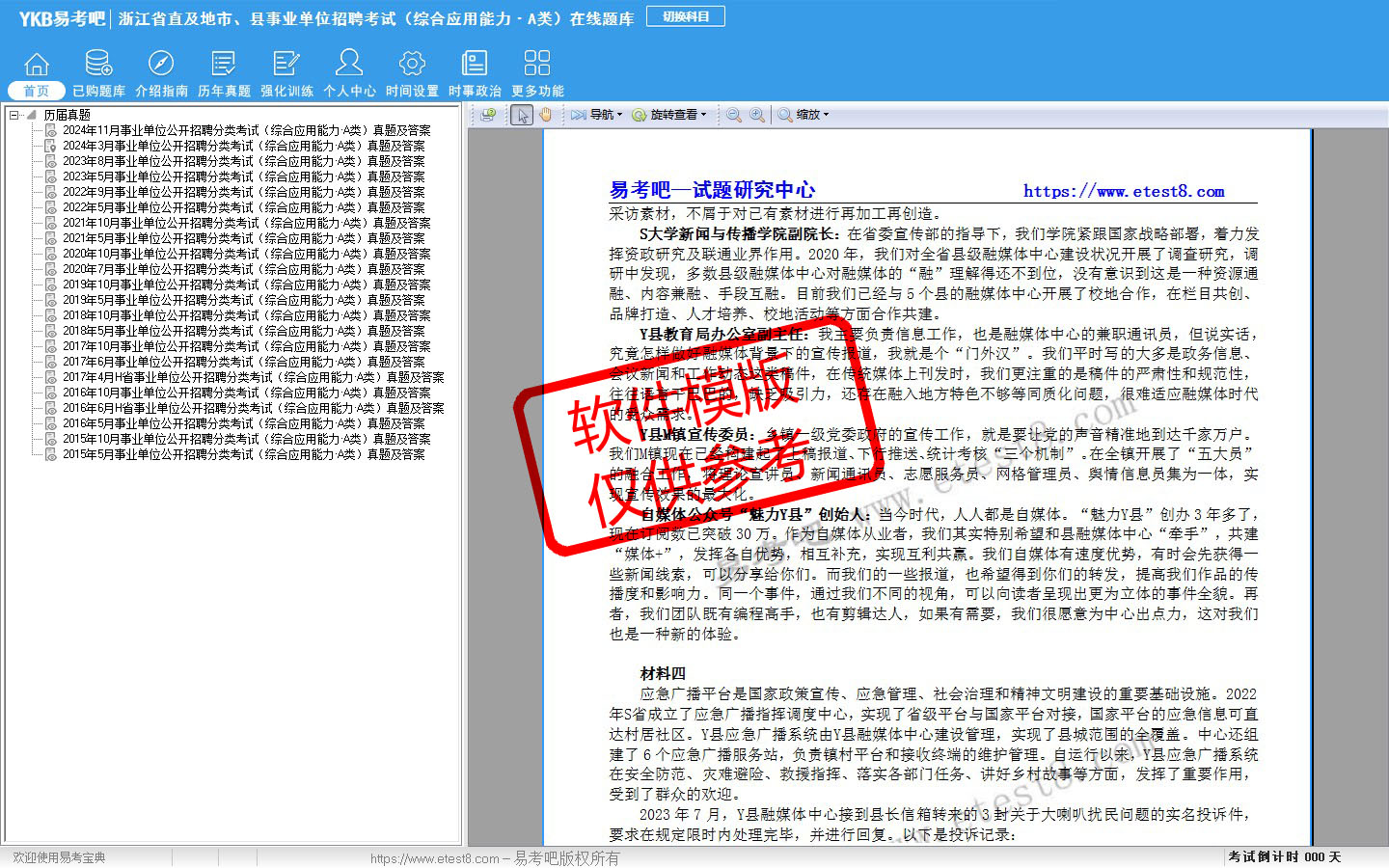
Task: Collapse the 历届真题 tree node
Action: 14,115
